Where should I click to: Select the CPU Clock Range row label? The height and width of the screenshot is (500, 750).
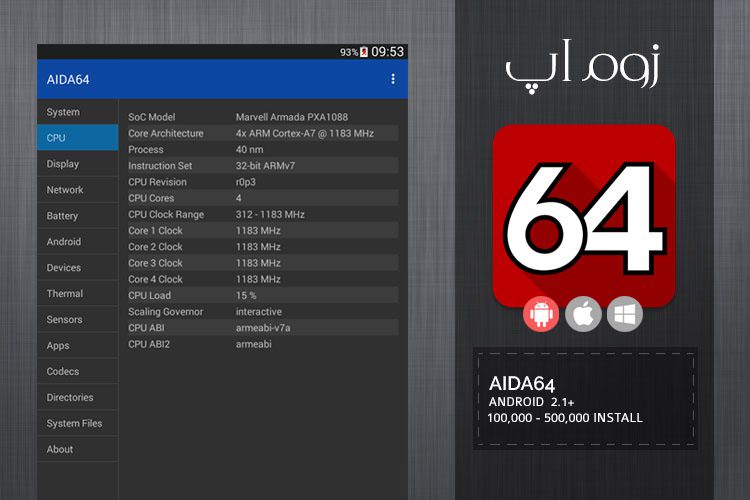[x=166, y=214]
